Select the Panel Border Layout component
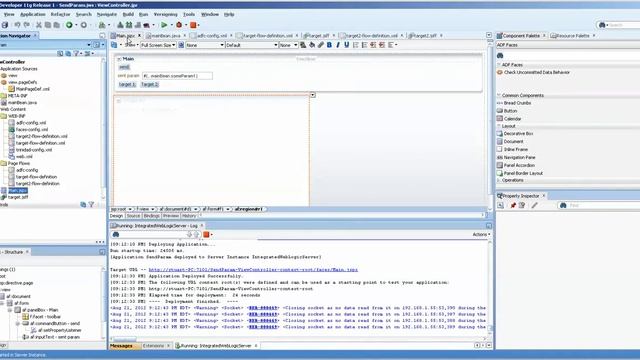The image size is (640, 360). [x=520, y=173]
